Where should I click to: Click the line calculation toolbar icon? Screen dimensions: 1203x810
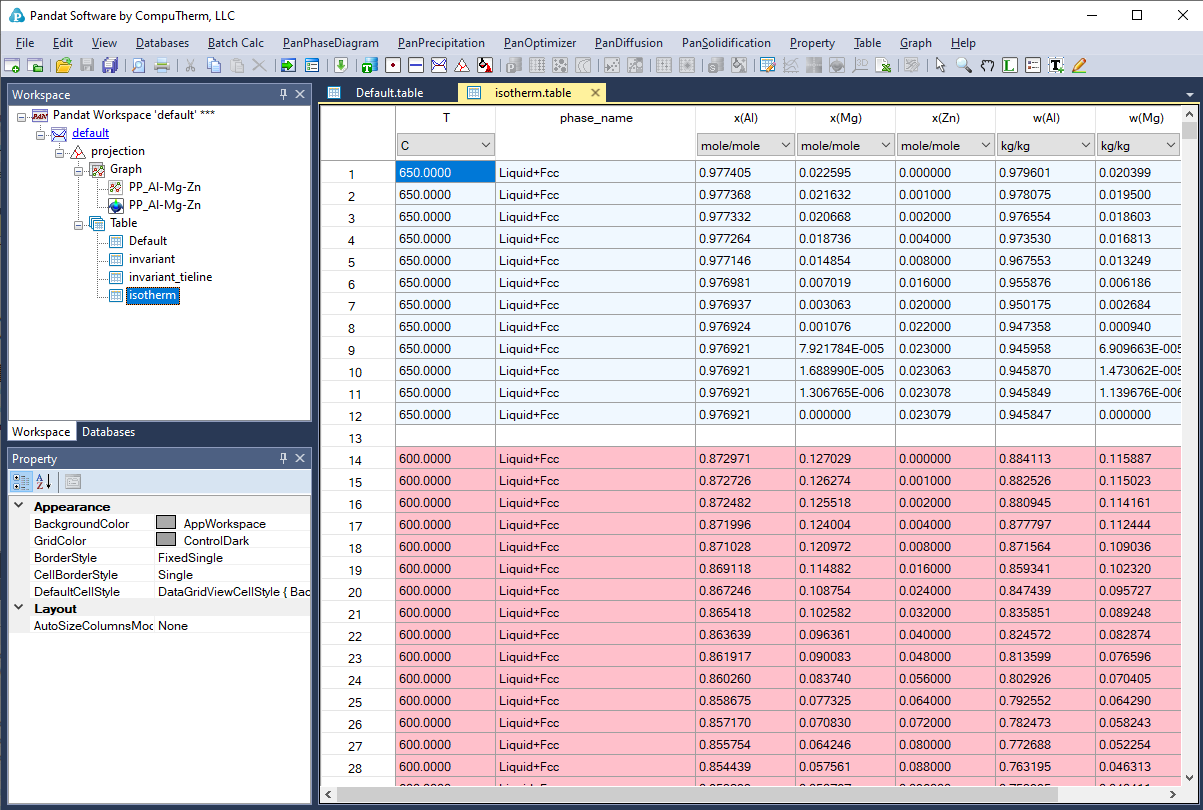[415, 66]
